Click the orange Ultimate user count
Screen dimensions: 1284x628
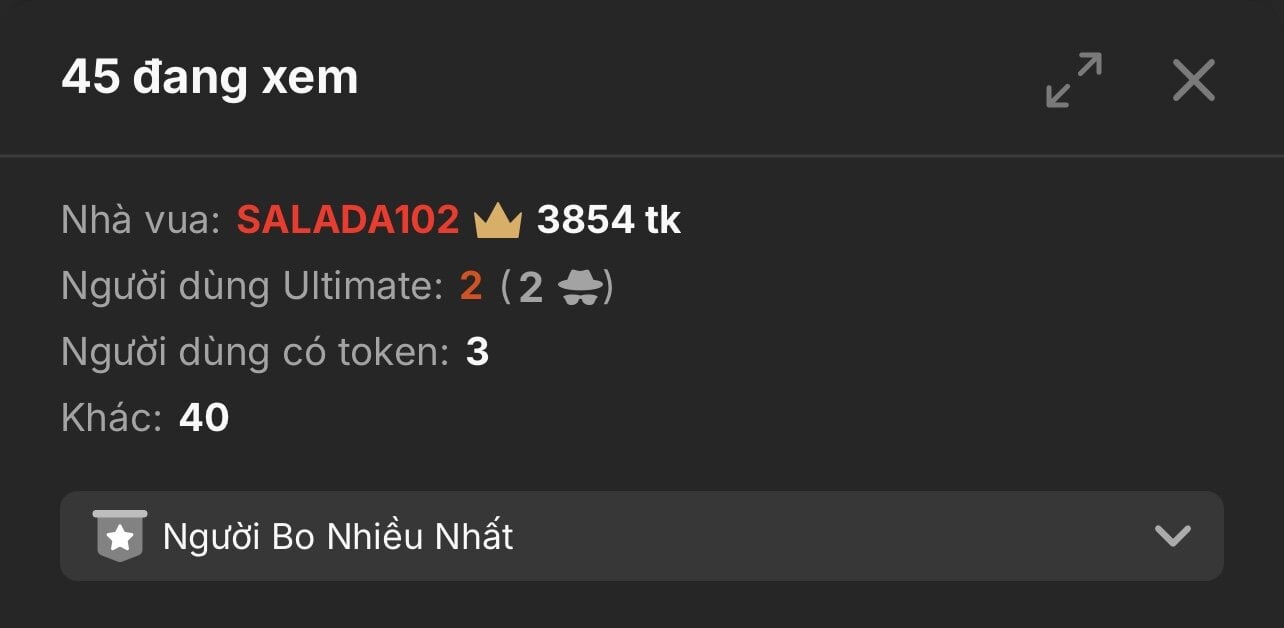click(x=471, y=288)
